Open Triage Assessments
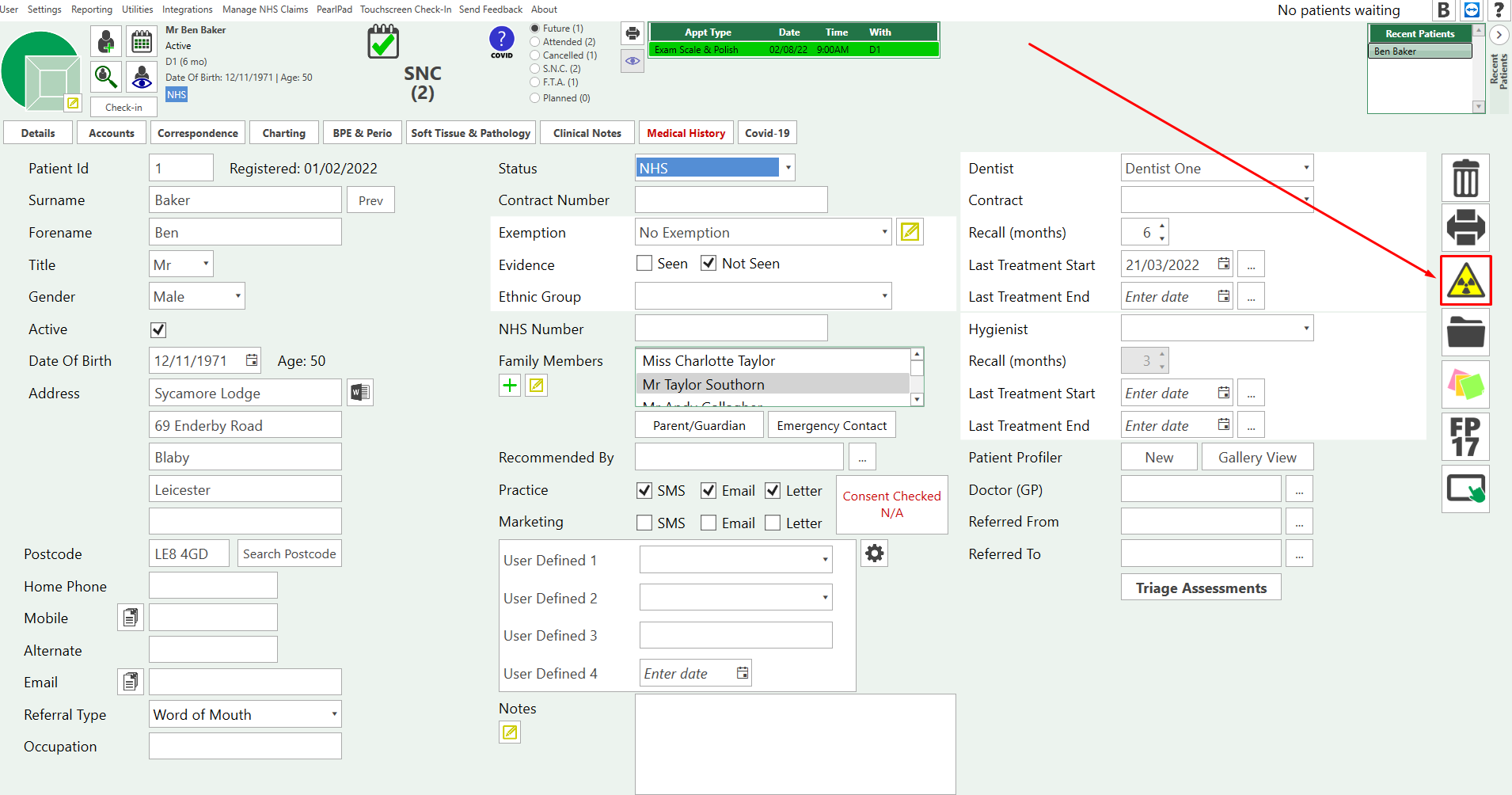 pyautogui.click(x=1200, y=588)
